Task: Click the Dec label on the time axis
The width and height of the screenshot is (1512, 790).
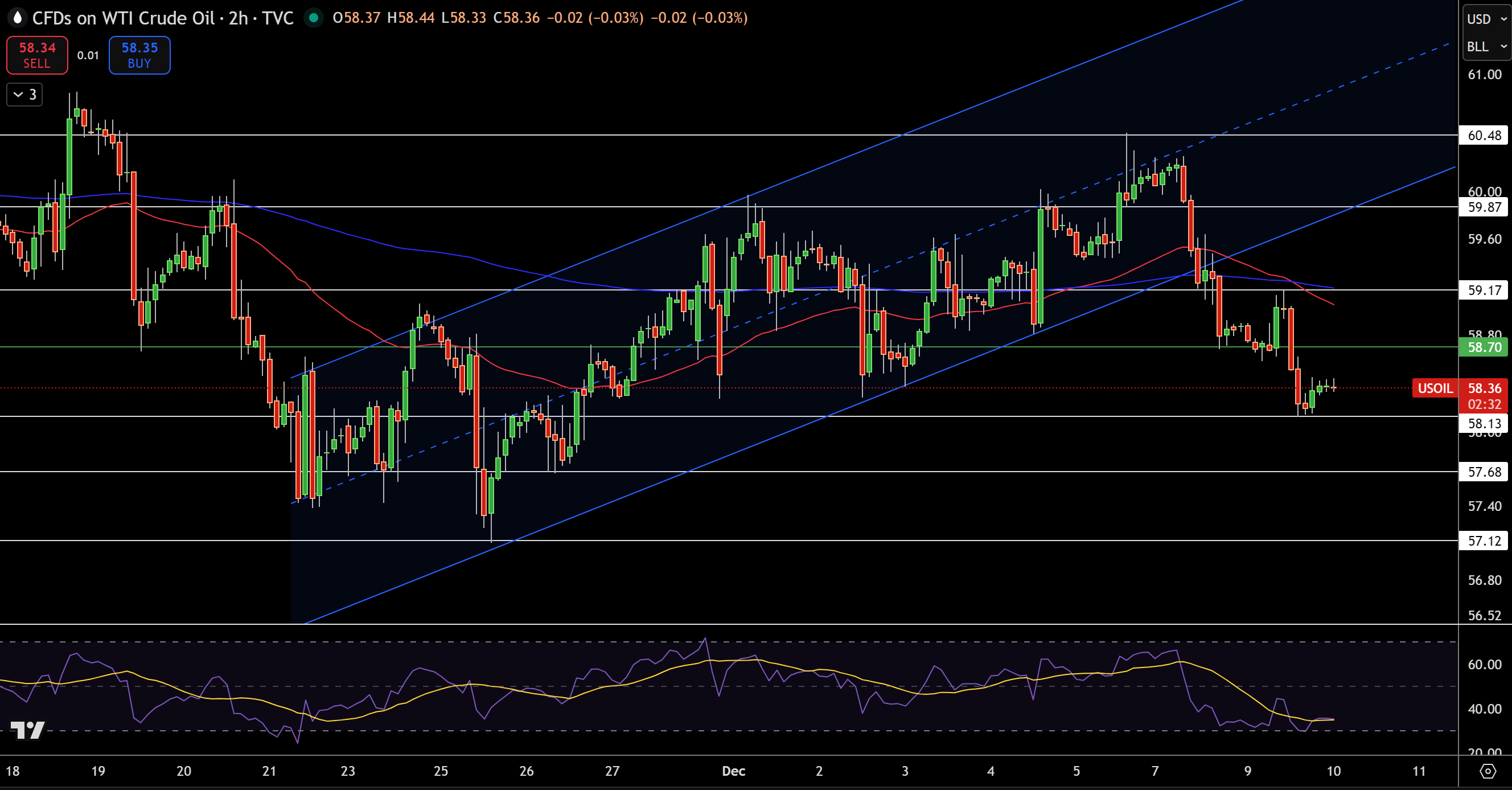Action: 733,772
